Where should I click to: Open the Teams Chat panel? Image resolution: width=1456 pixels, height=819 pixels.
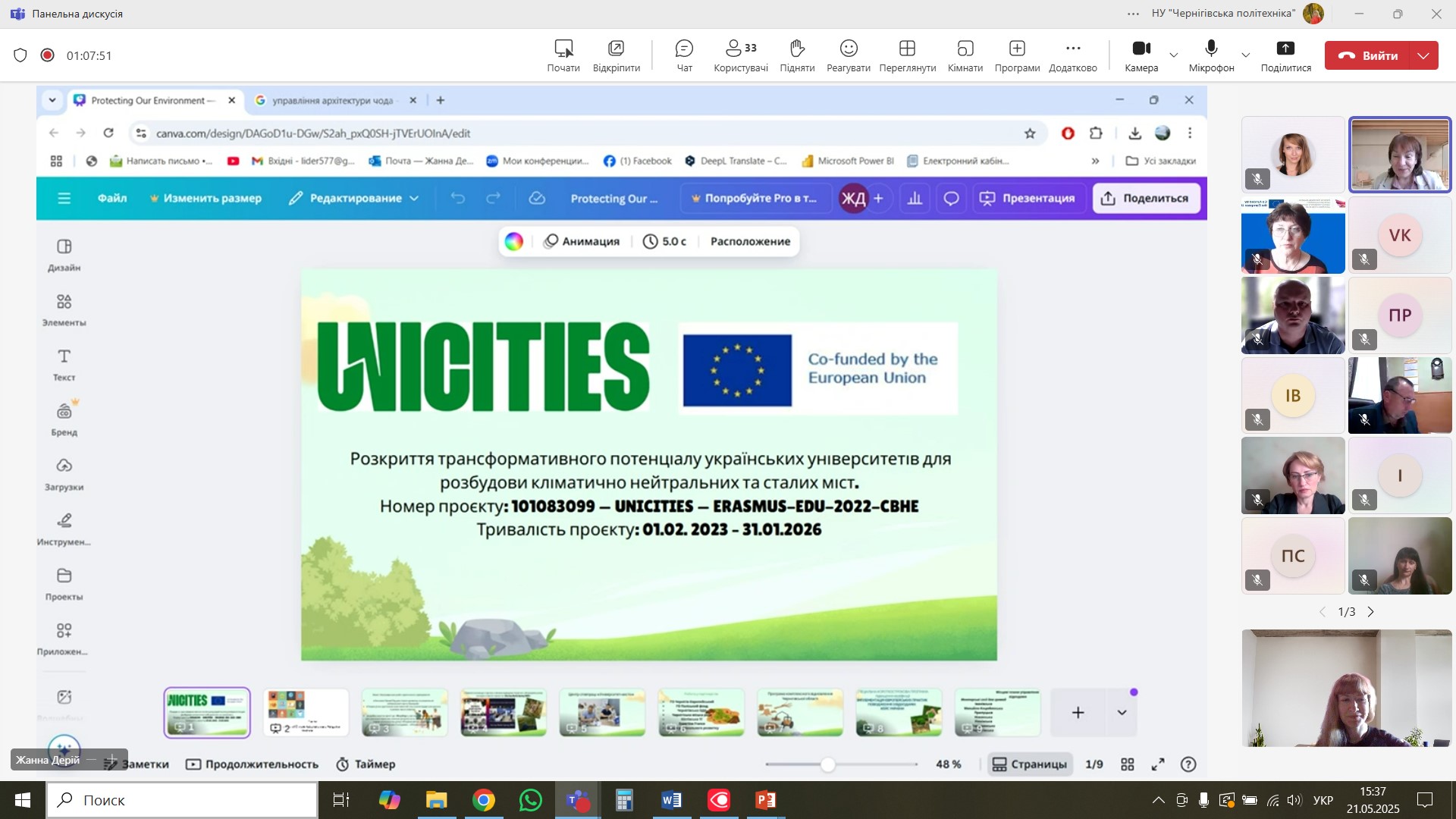(x=684, y=55)
